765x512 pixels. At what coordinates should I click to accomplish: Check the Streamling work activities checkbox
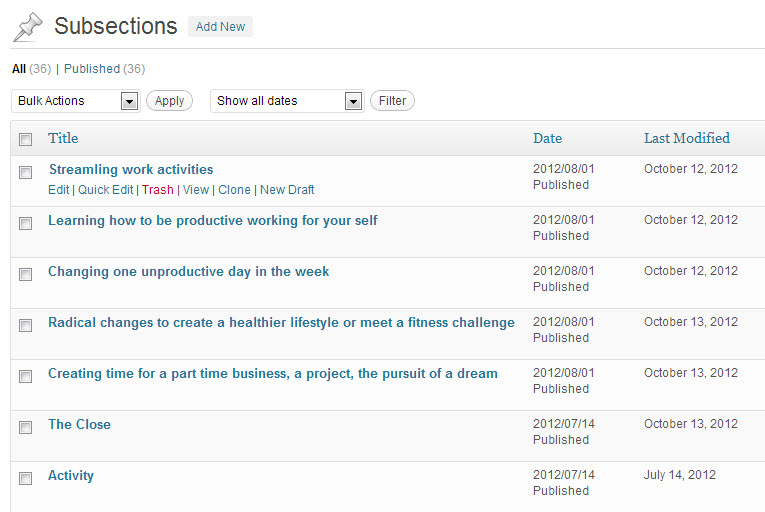click(26, 172)
